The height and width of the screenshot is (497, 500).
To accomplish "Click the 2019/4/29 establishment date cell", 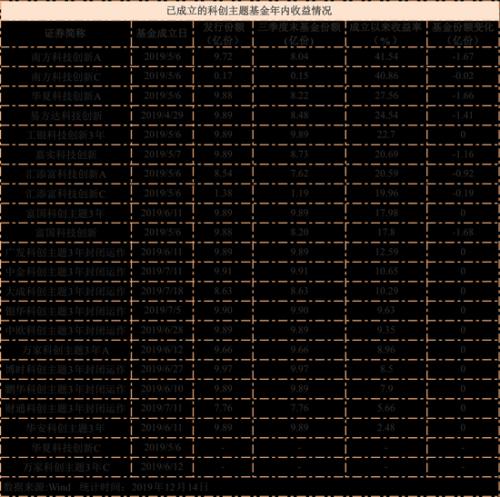I will 162,115.
